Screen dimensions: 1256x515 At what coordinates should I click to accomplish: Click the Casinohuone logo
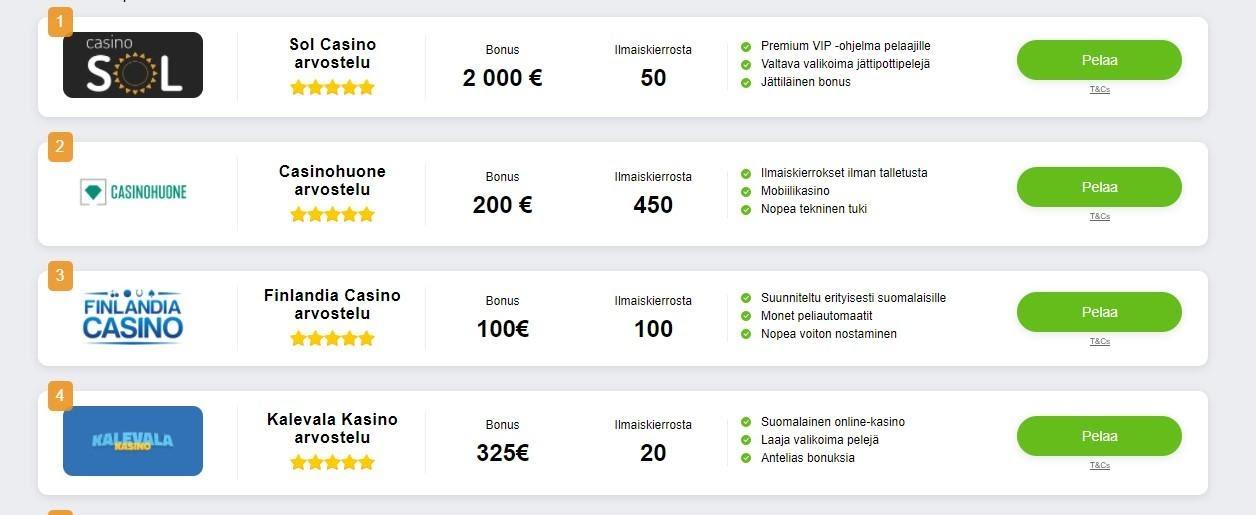133,192
